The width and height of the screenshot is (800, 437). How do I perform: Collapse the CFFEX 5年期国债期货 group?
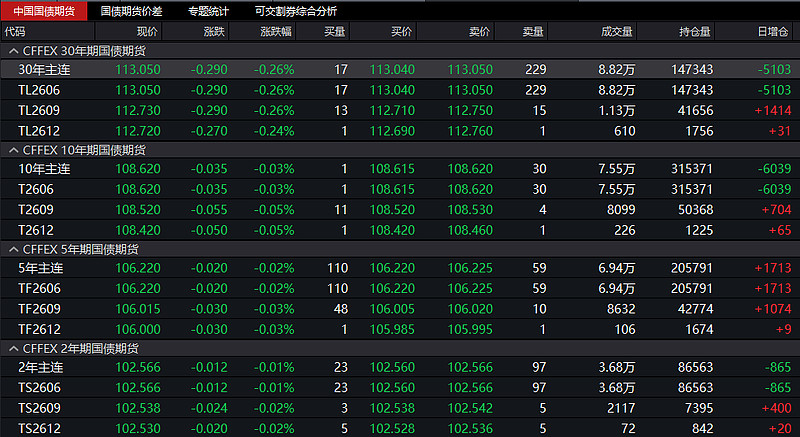tap(14, 249)
